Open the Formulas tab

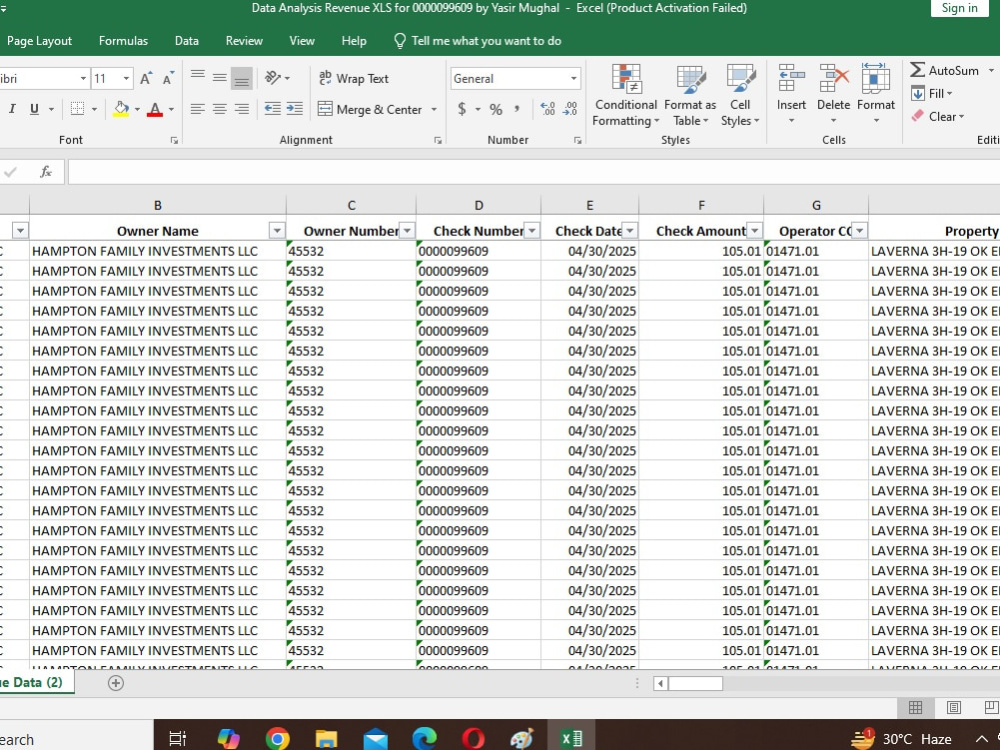(x=123, y=41)
